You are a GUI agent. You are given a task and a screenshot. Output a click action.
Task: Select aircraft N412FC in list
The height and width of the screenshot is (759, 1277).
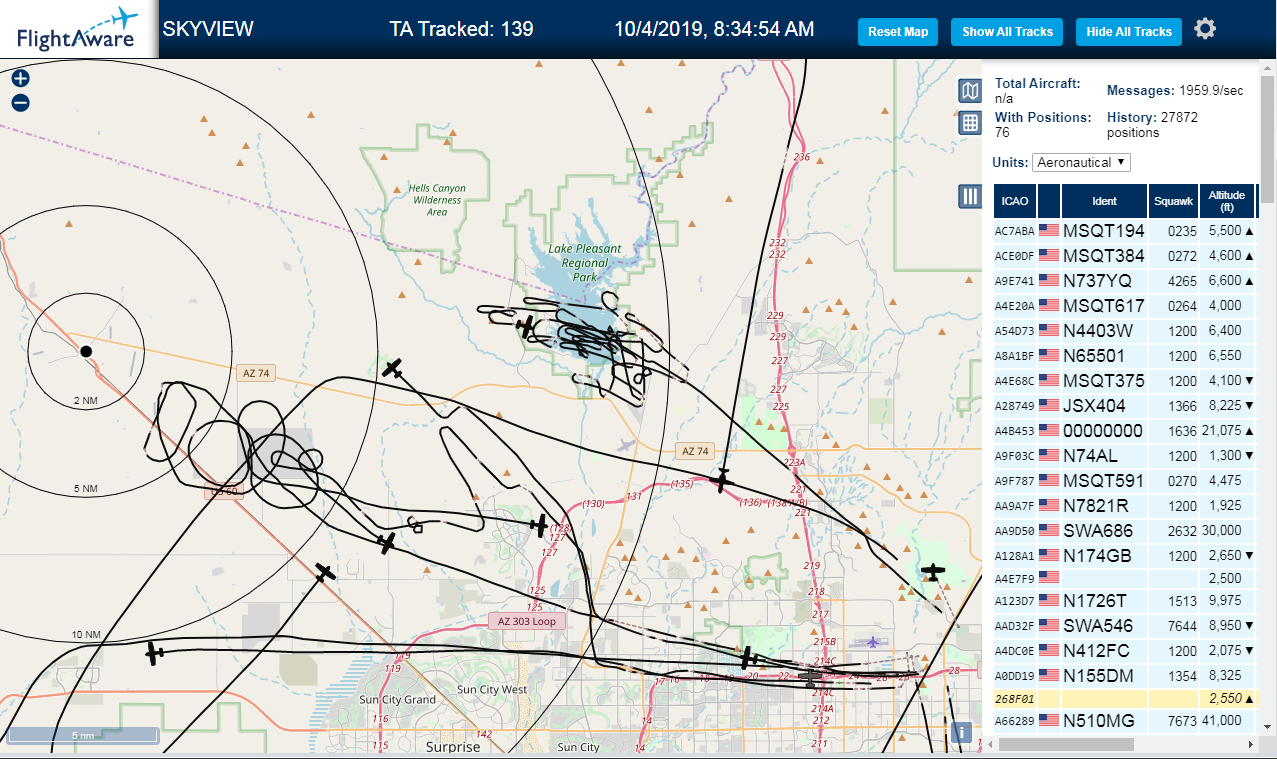pos(1124,651)
